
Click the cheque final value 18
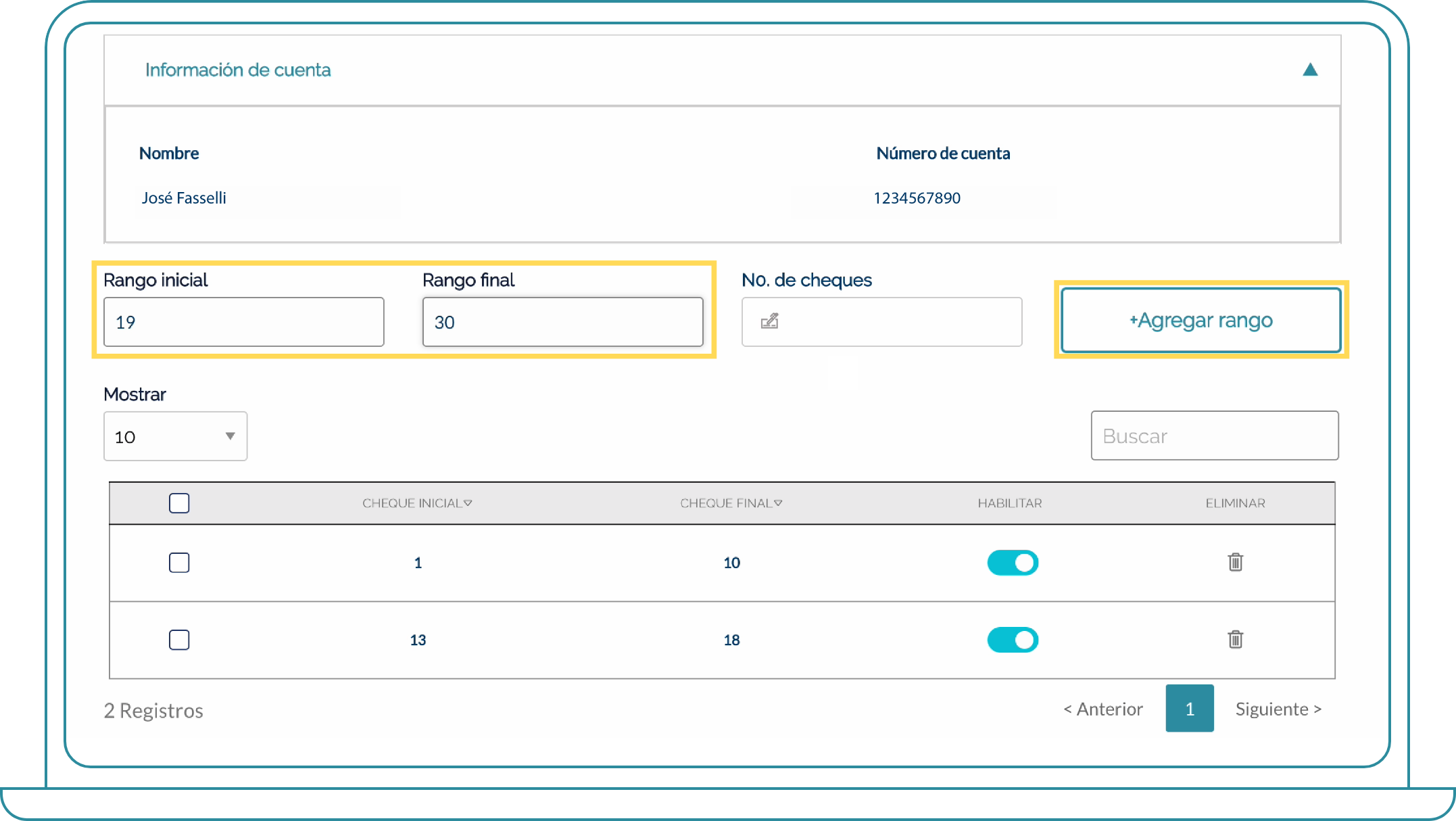click(x=731, y=640)
